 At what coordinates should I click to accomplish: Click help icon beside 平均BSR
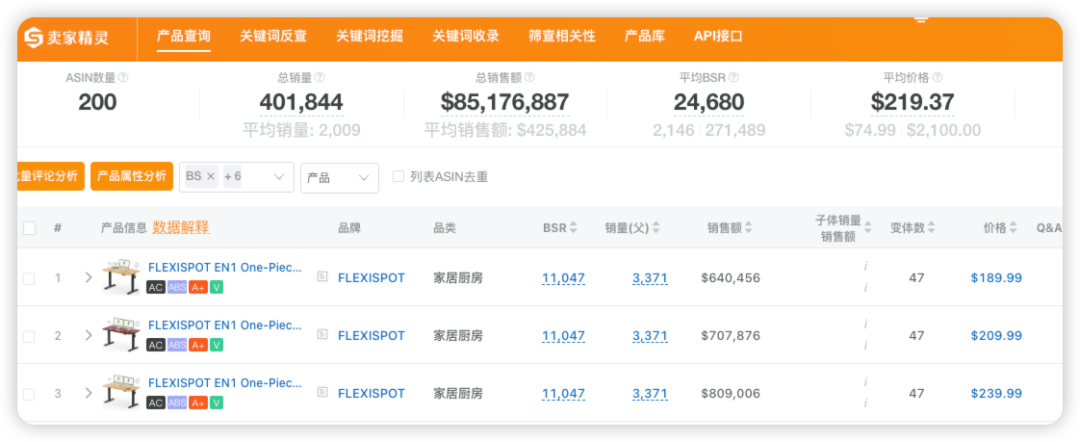[x=734, y=78]
